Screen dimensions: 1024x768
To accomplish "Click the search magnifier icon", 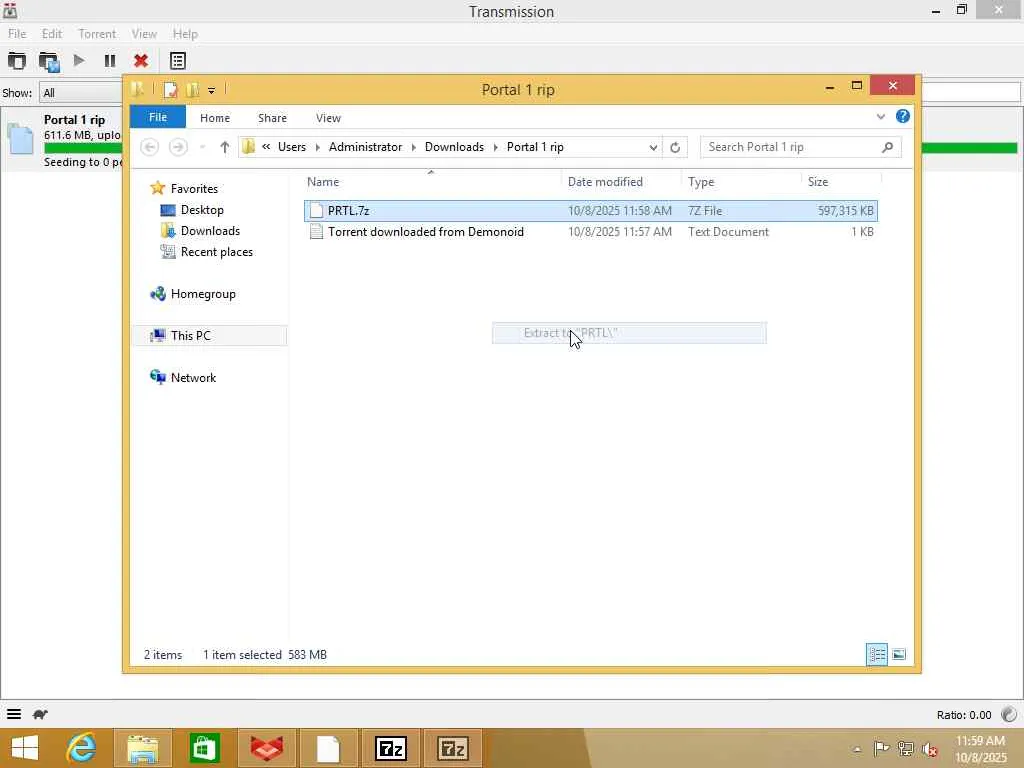I will (887, 147).
